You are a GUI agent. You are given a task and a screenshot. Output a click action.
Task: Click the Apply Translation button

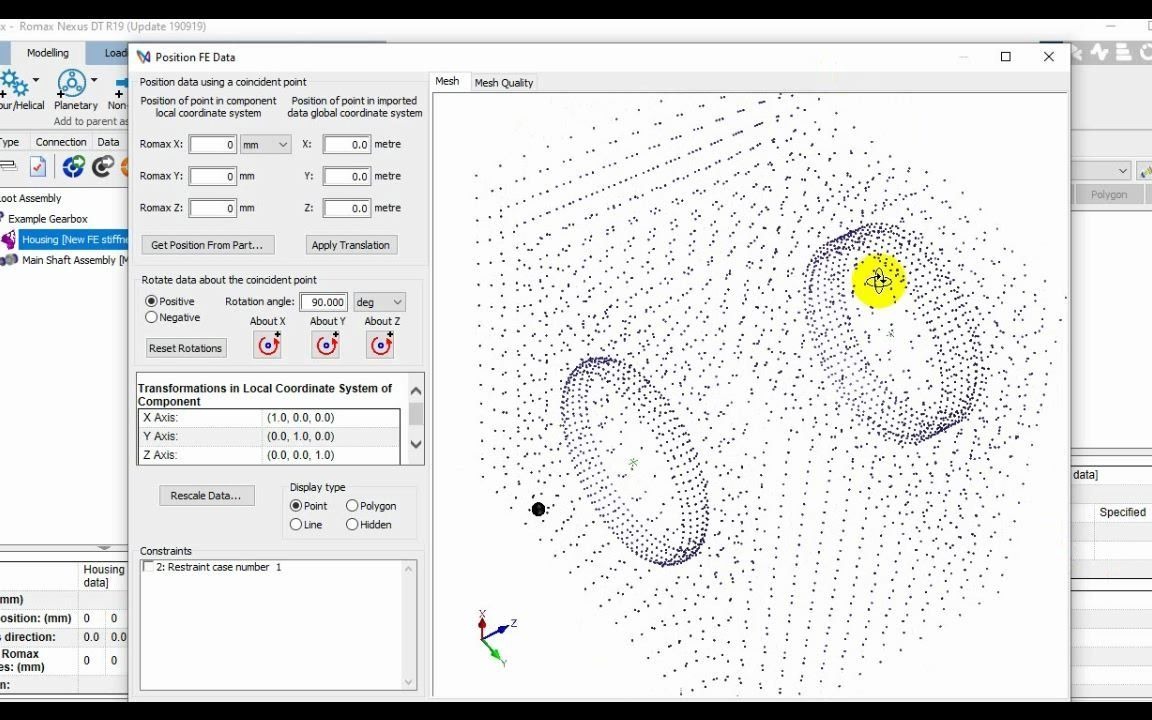coord(350,245)
